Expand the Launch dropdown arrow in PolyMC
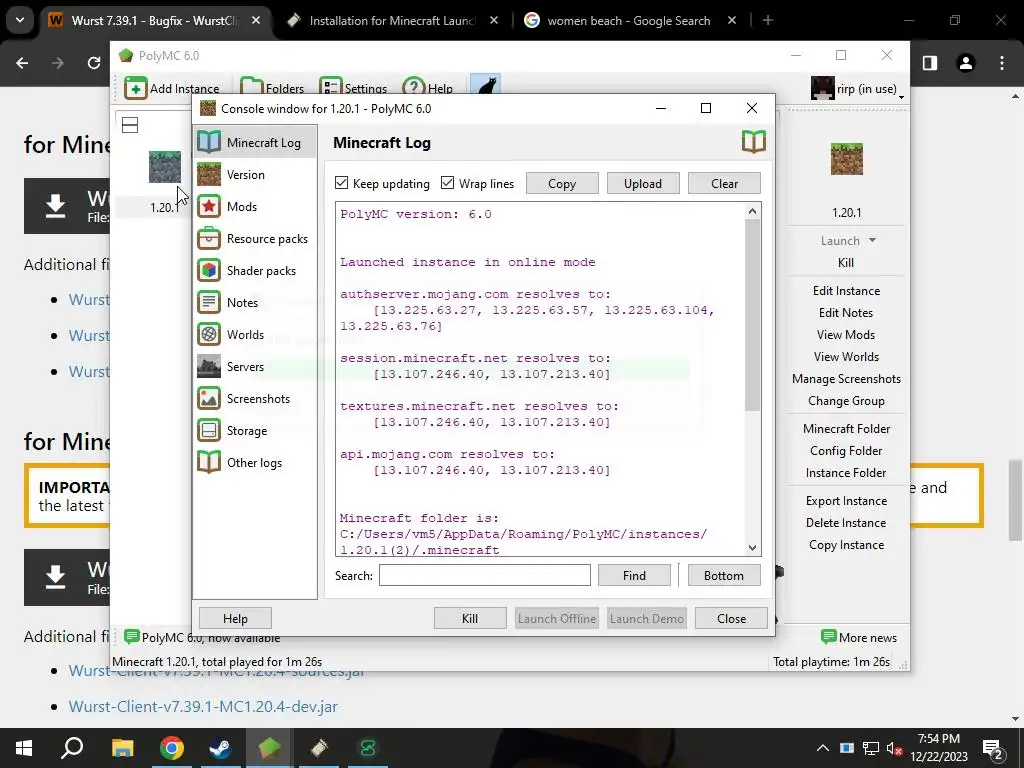Screen dimensions: 1024x768 872,240
